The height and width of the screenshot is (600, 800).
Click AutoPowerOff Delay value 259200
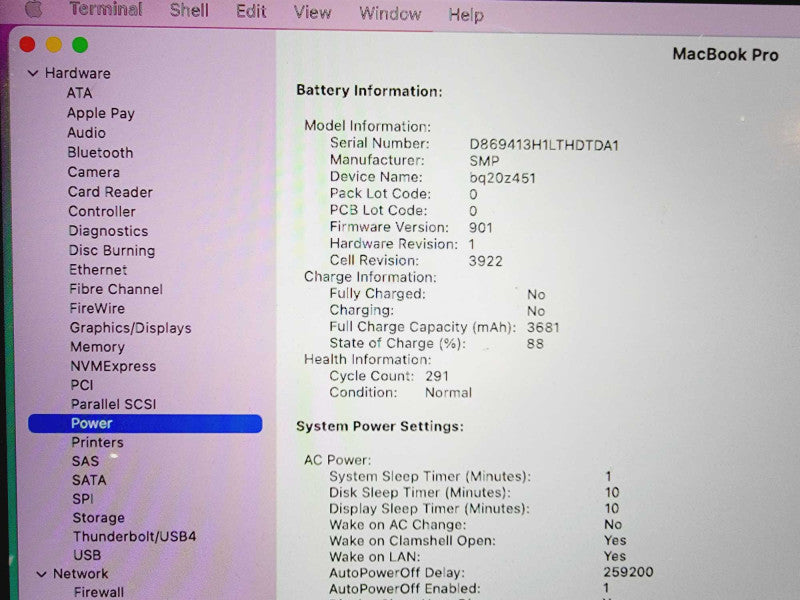628,572
